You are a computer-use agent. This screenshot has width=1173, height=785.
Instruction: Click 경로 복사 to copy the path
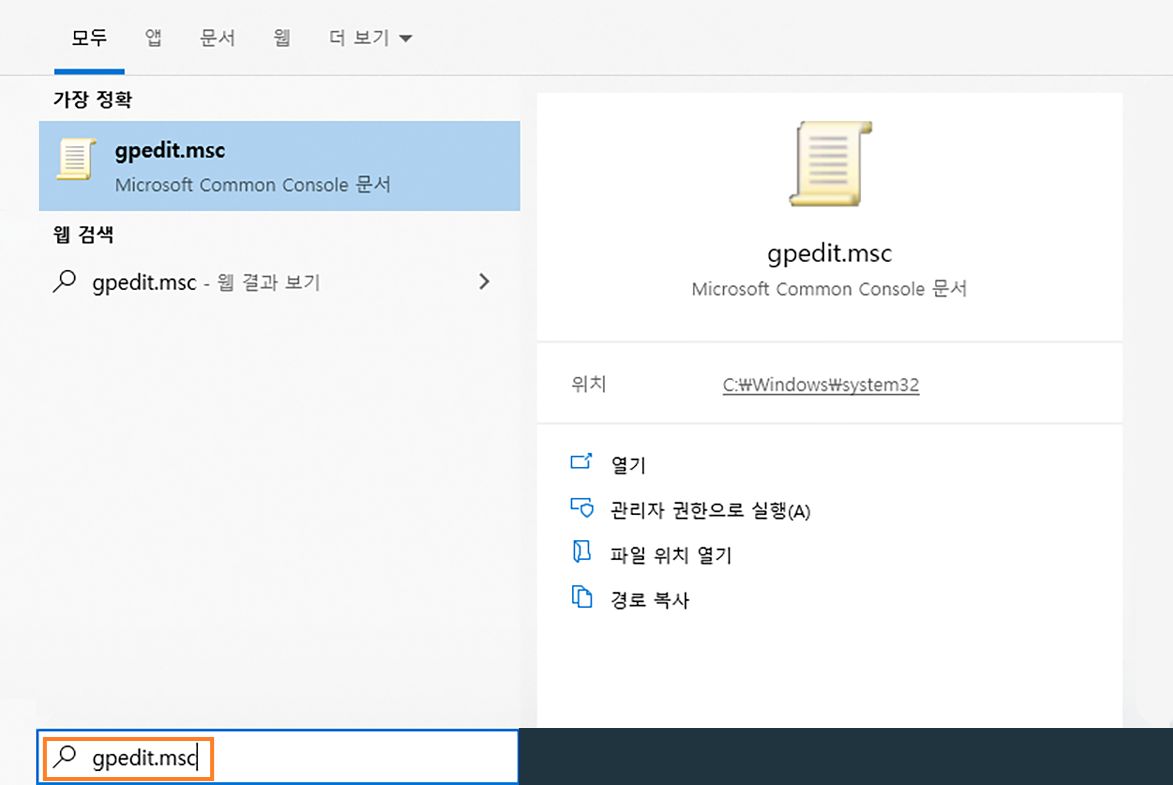pos(649,600)
